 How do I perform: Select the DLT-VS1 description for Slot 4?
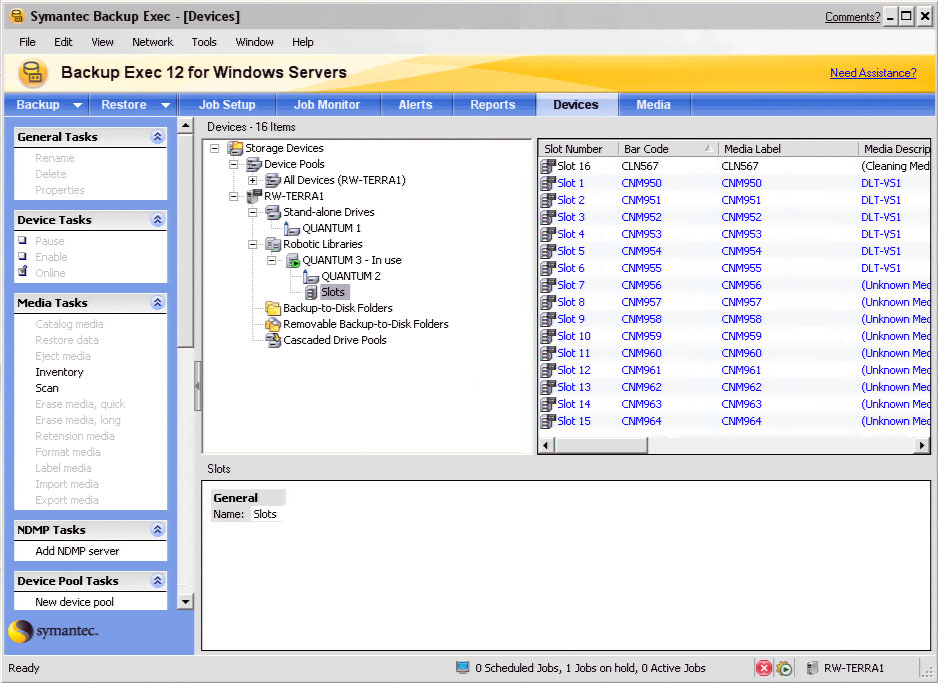881,234
